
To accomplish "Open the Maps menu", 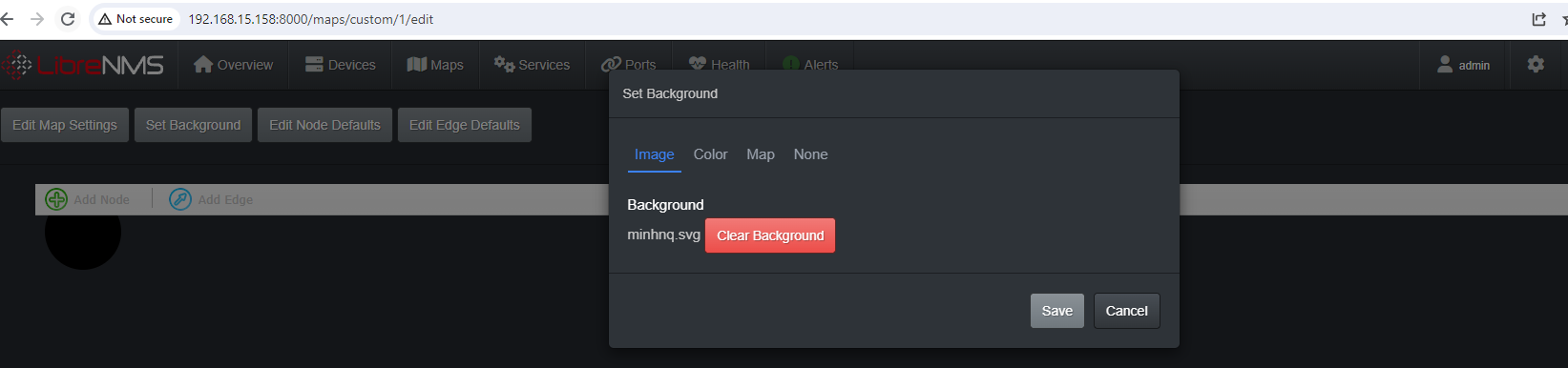I will 435,65.
